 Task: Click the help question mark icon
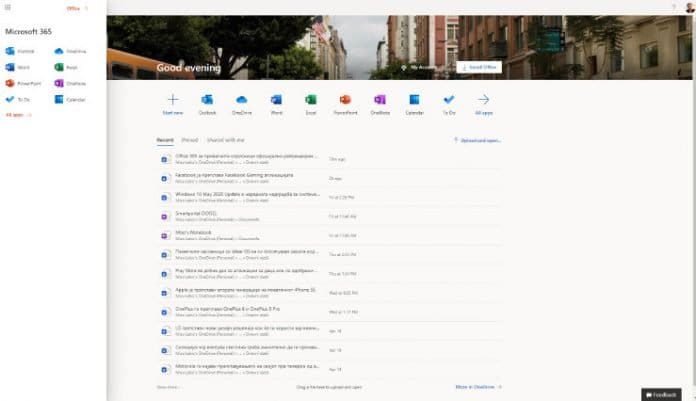[x=673, y=7]
